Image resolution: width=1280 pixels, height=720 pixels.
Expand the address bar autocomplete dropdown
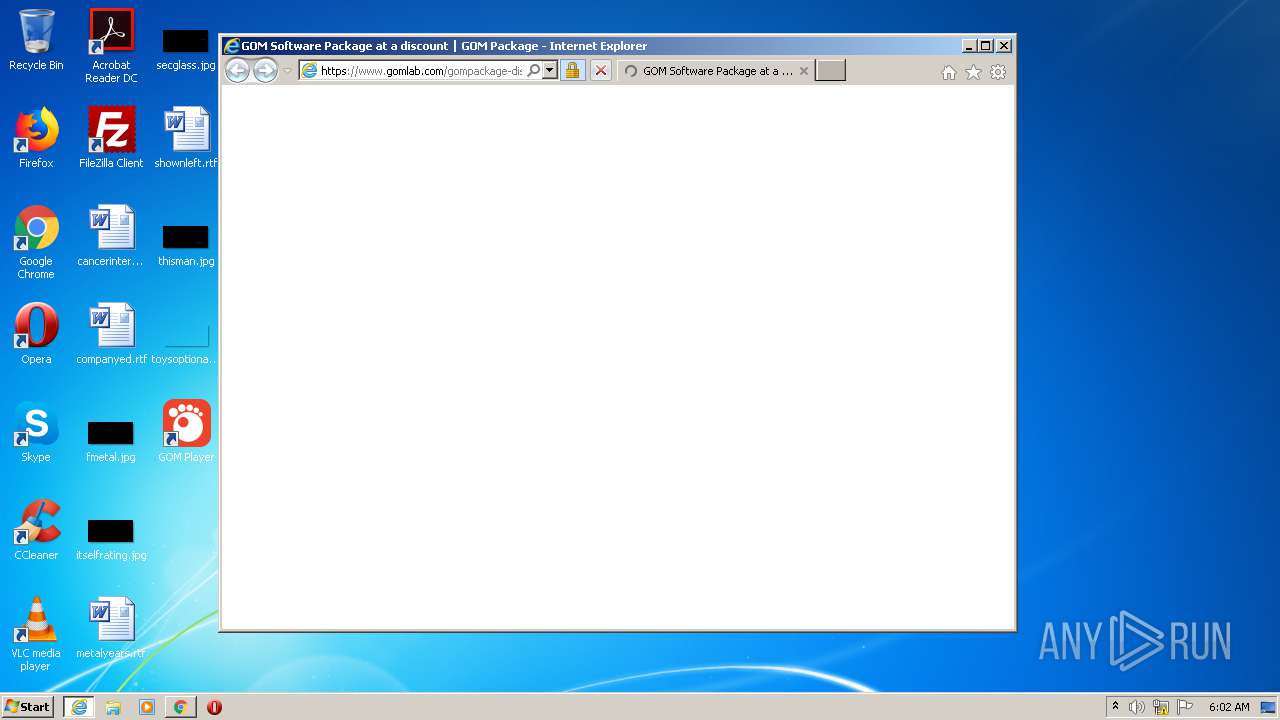pyautogui.click(x=549, y=71)
